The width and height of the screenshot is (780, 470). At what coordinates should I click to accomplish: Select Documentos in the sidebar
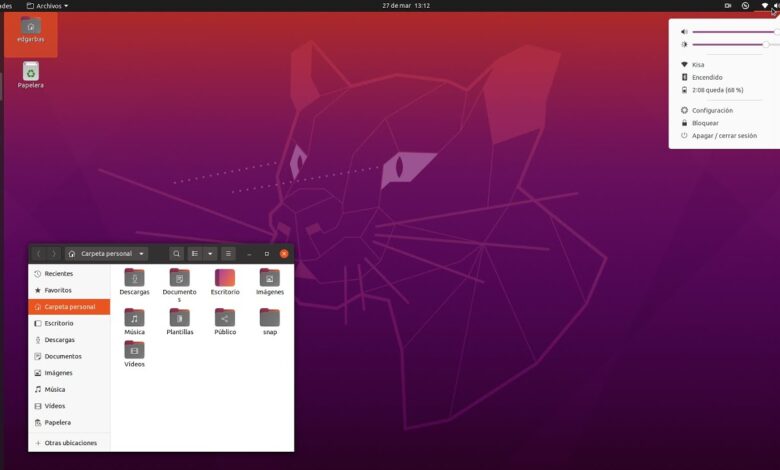tap(69, 356)
